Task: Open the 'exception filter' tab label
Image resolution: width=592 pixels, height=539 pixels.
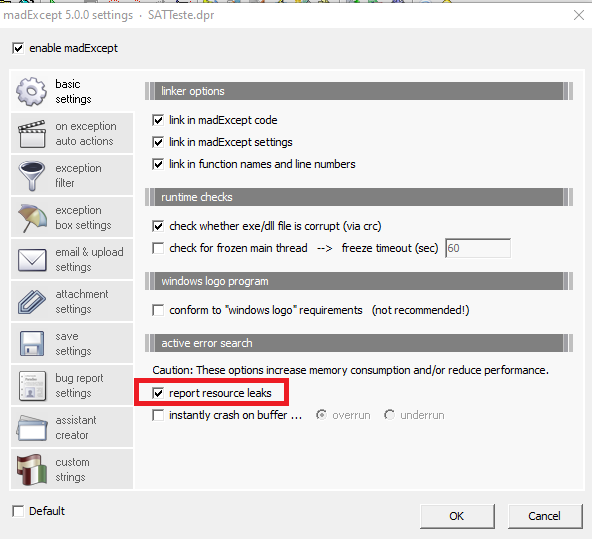Action: tap(78, 176)
